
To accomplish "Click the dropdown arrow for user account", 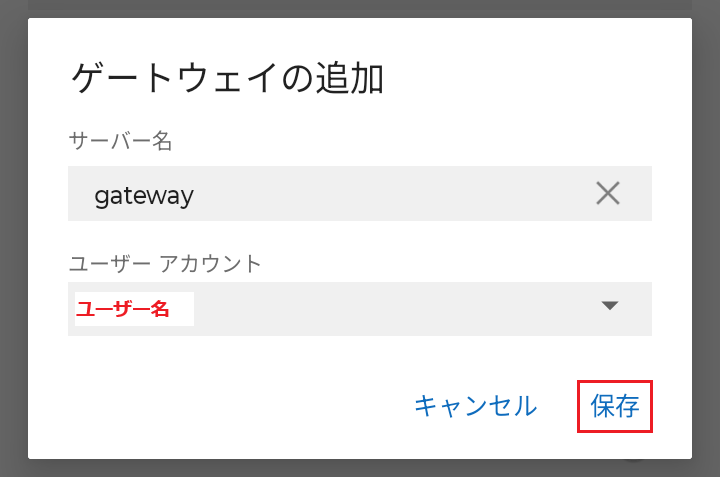I will (611, 306).
